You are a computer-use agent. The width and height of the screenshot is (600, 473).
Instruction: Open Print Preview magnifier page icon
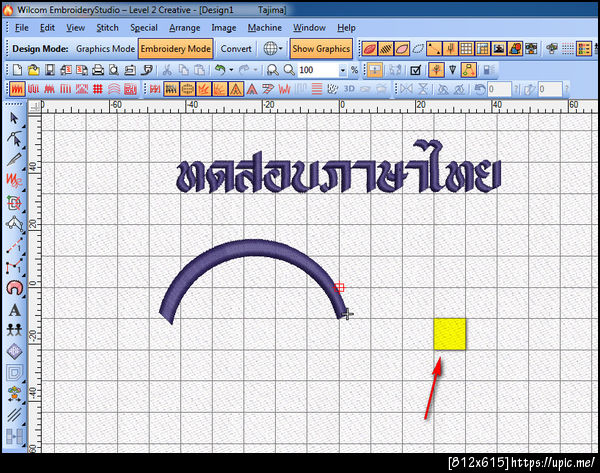click(x=114, y=70)
